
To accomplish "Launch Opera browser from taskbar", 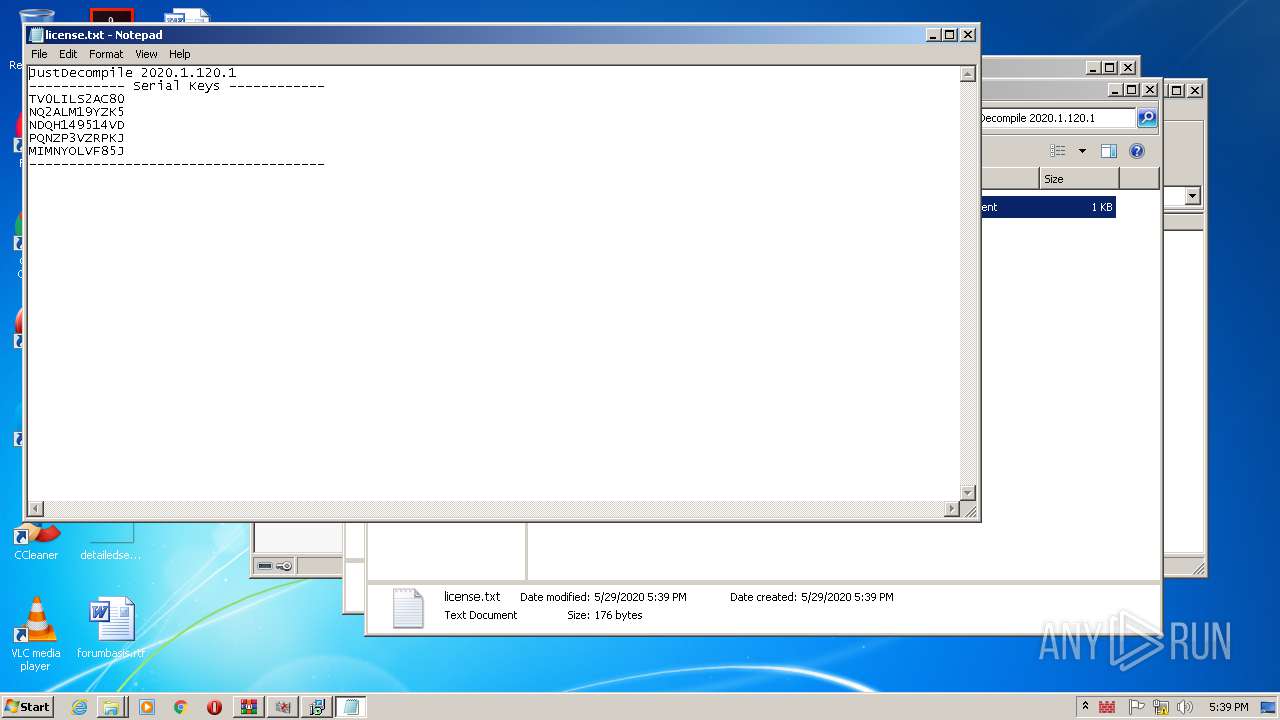I will (214, 707).
